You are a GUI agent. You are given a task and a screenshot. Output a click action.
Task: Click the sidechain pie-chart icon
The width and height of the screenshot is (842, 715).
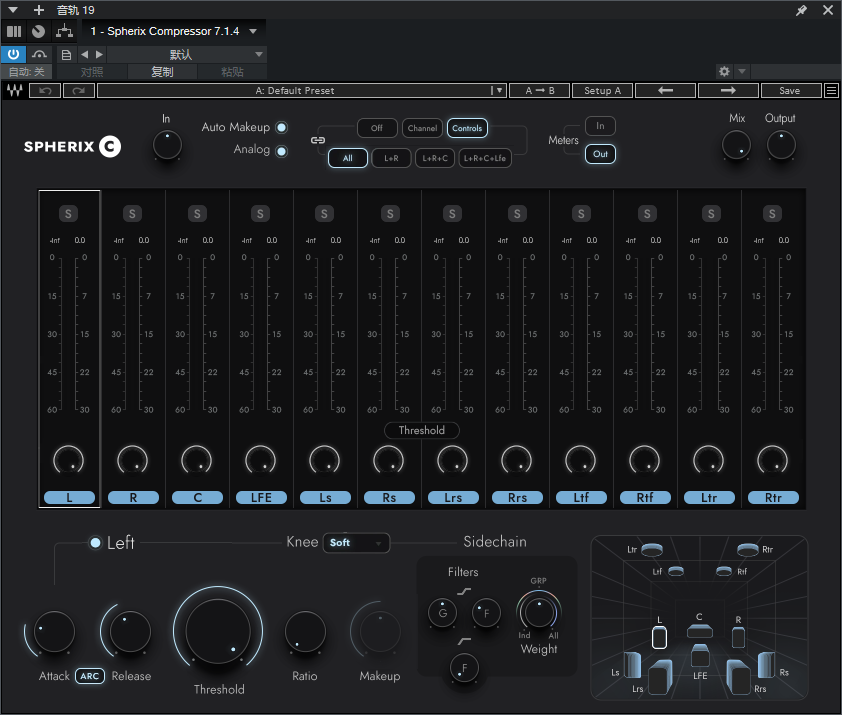pos(38,31)
